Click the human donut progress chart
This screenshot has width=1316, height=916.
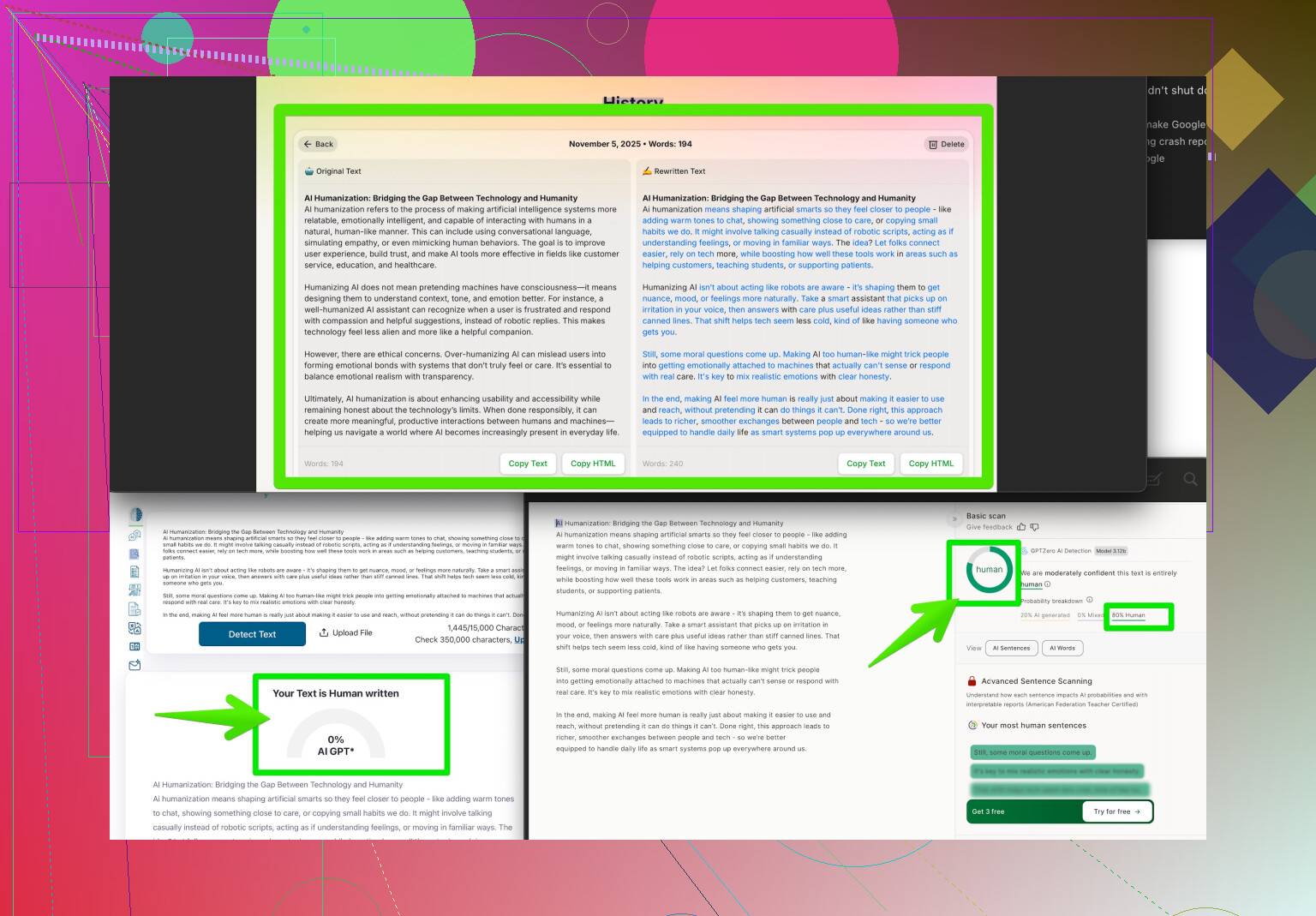(989, 570)
